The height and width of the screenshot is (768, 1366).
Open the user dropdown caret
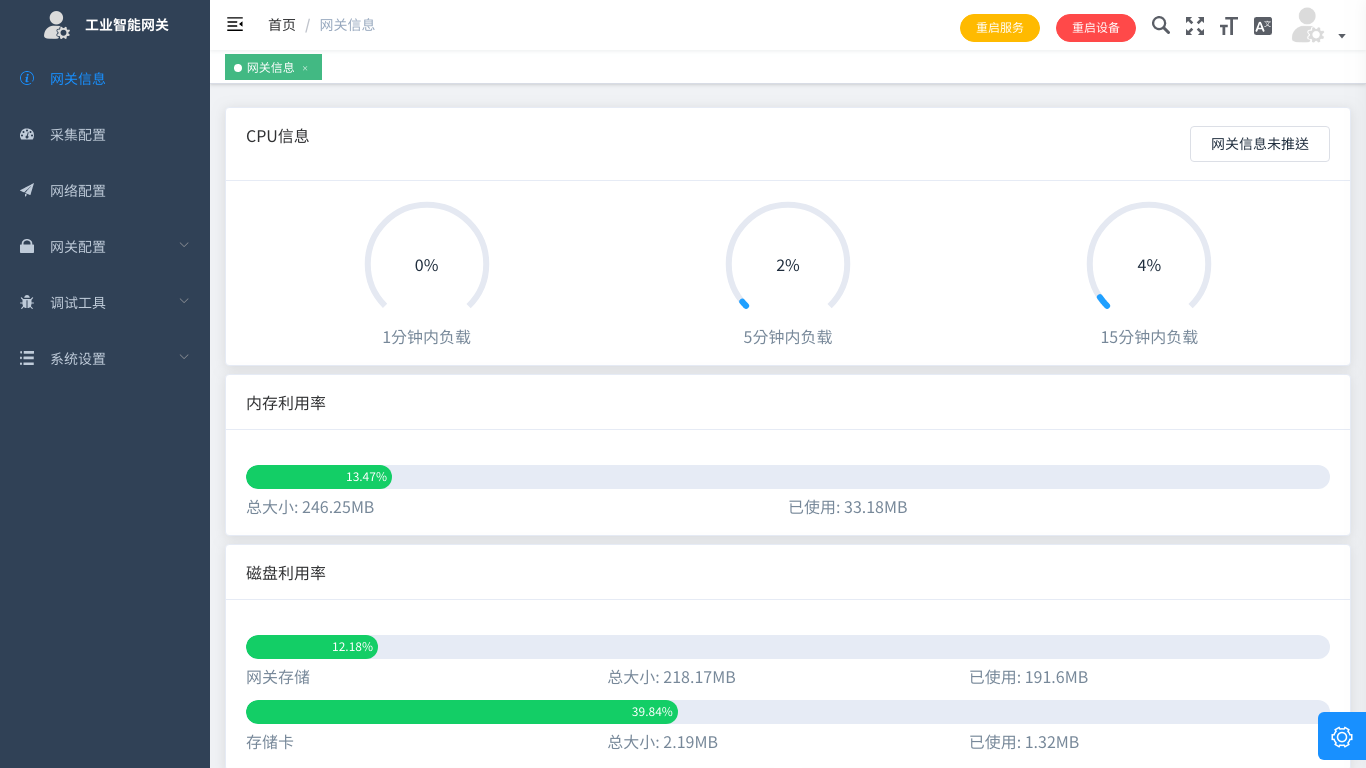1342,36
